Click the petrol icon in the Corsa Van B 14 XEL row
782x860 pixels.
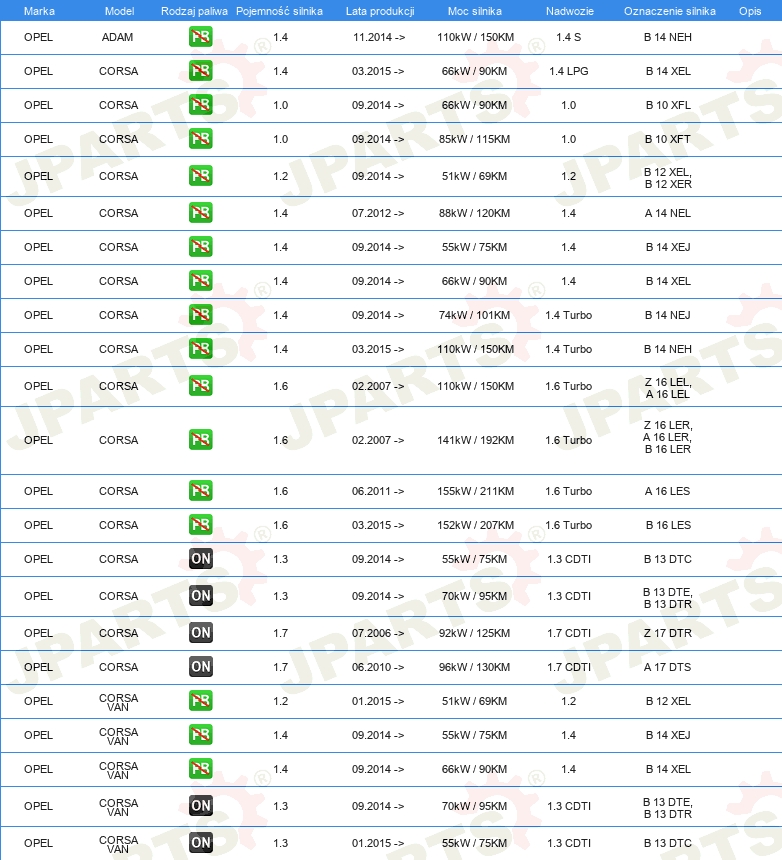coord(200,770)
